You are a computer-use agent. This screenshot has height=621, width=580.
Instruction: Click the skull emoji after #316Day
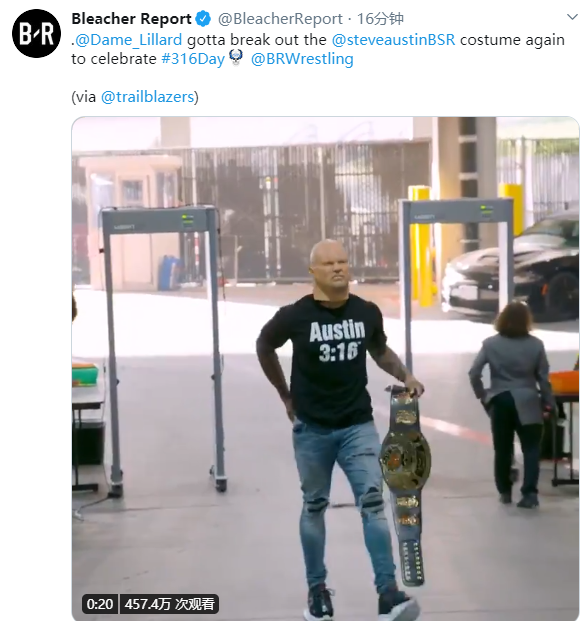coord(236,57)
